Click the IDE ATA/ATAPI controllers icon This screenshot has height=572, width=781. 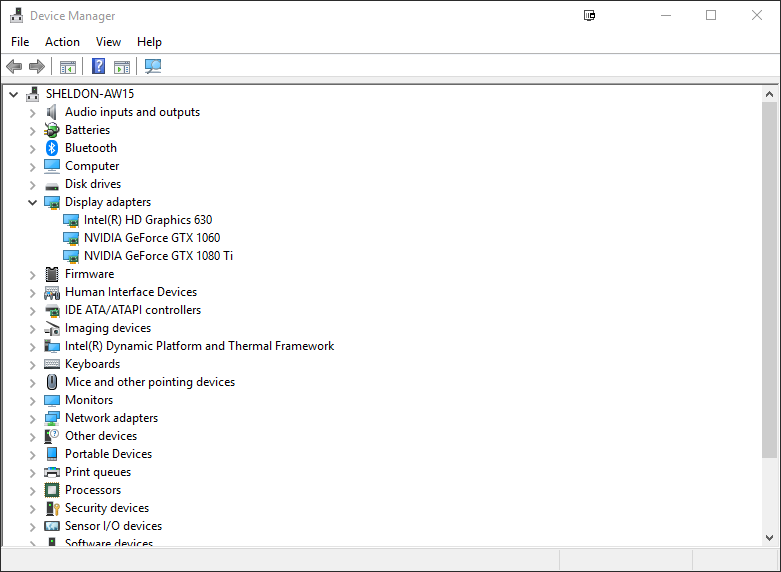pos(52,310)
